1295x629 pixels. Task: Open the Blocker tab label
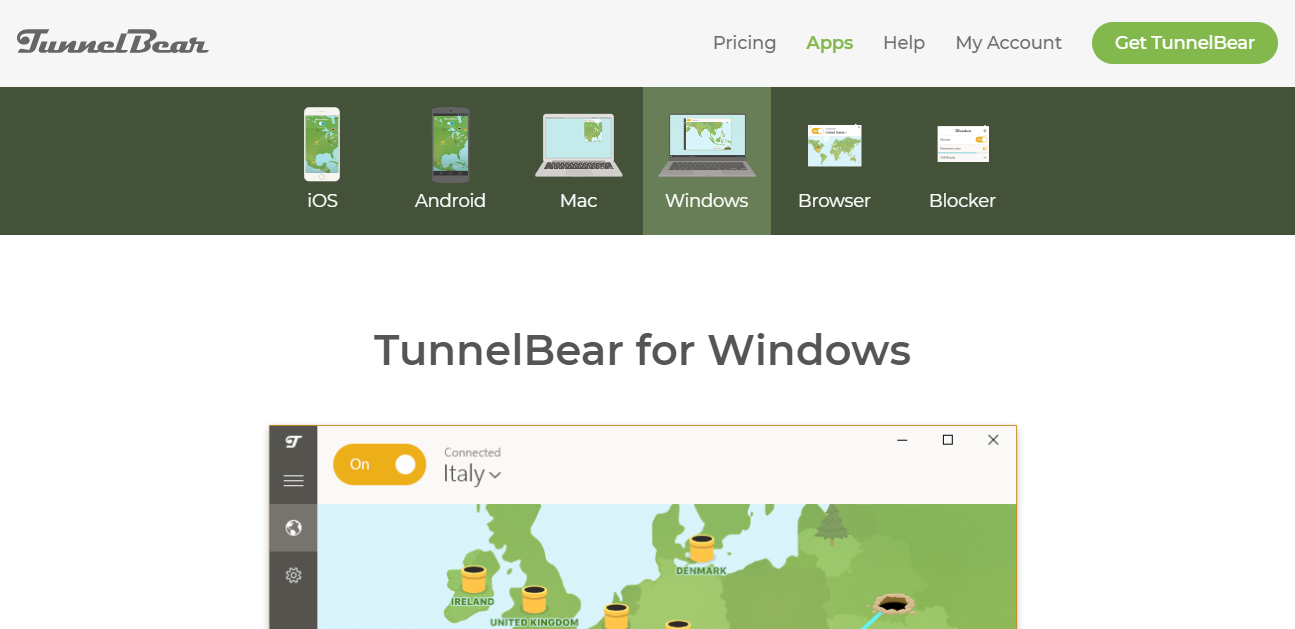point(962,201)
